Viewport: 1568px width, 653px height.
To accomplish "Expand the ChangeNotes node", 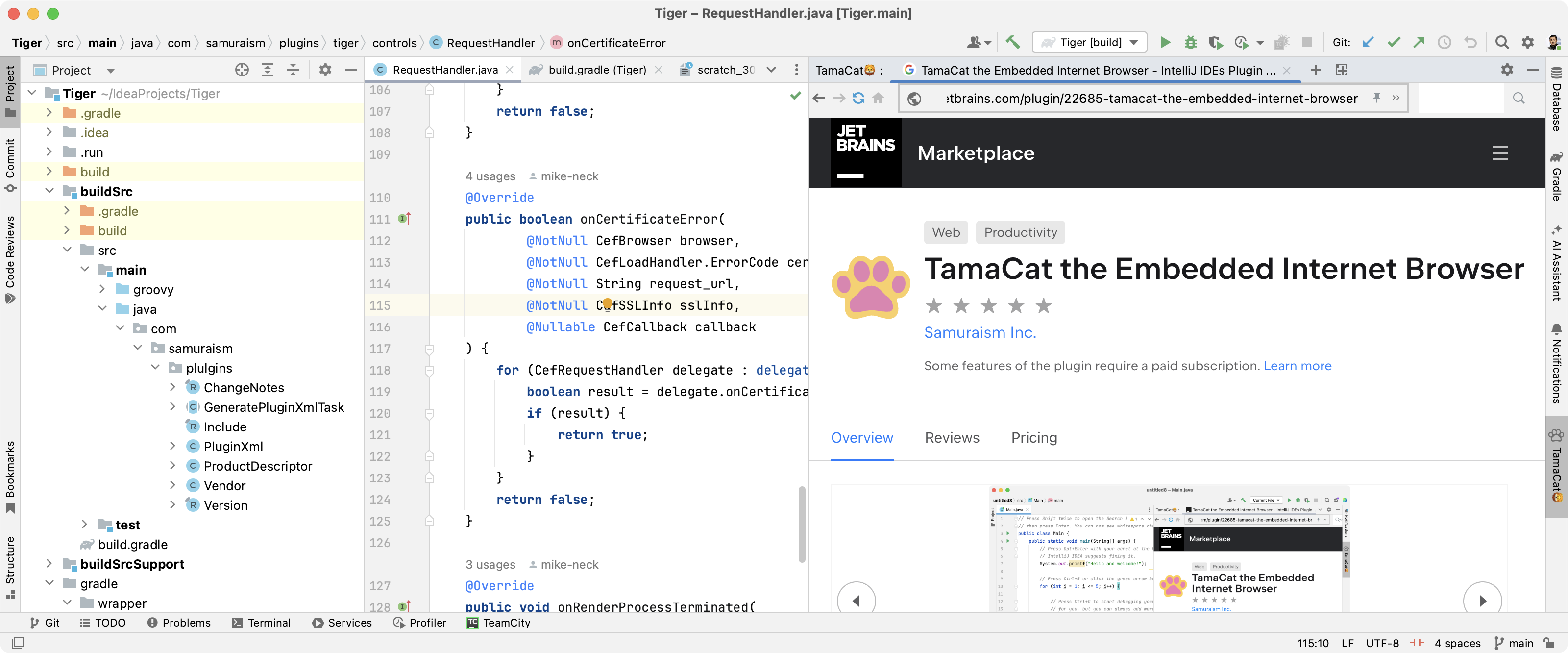I will 172,387.
